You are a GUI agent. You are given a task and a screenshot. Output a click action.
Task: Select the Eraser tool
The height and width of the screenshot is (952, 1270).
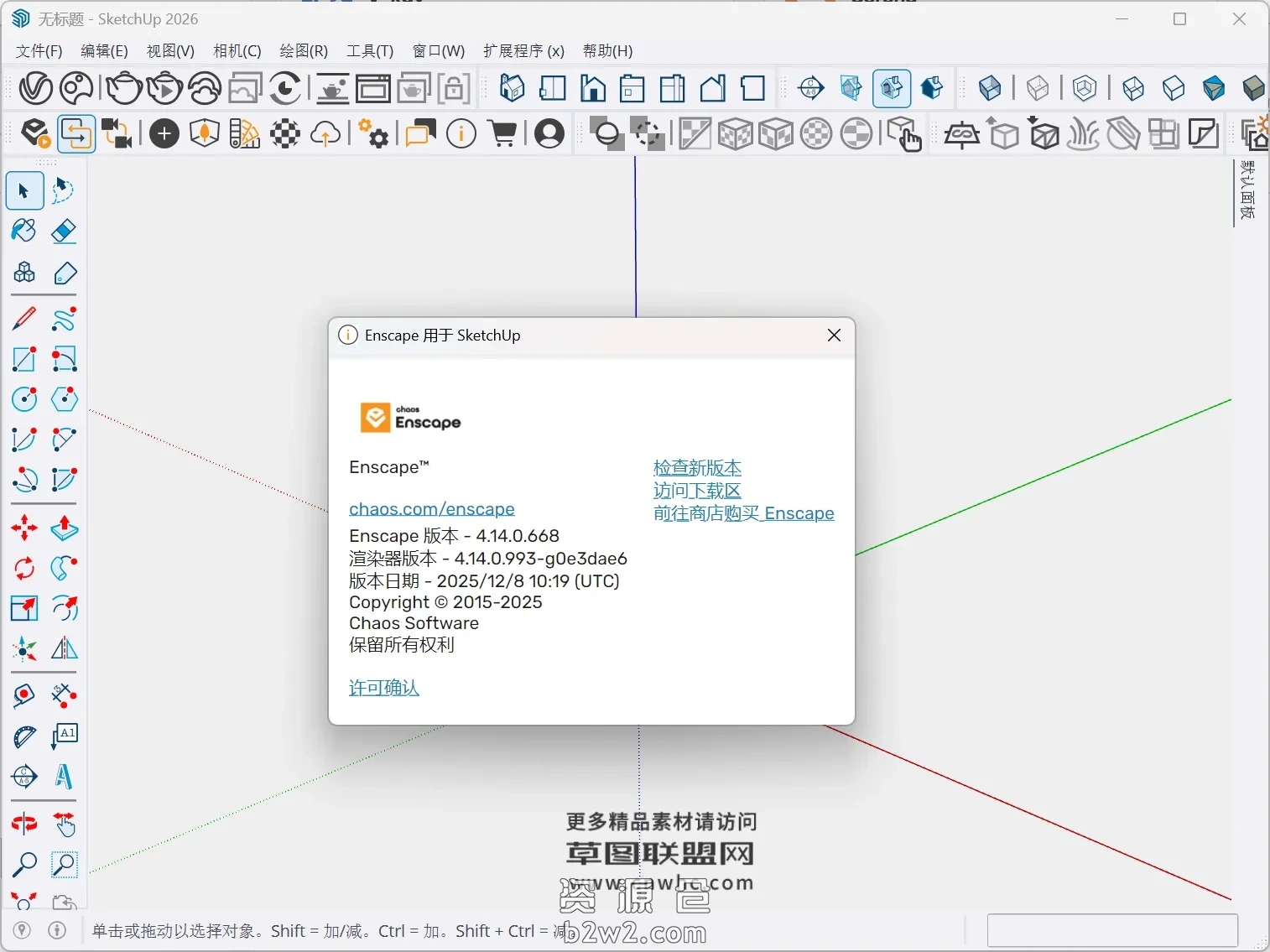coord(64,232)
